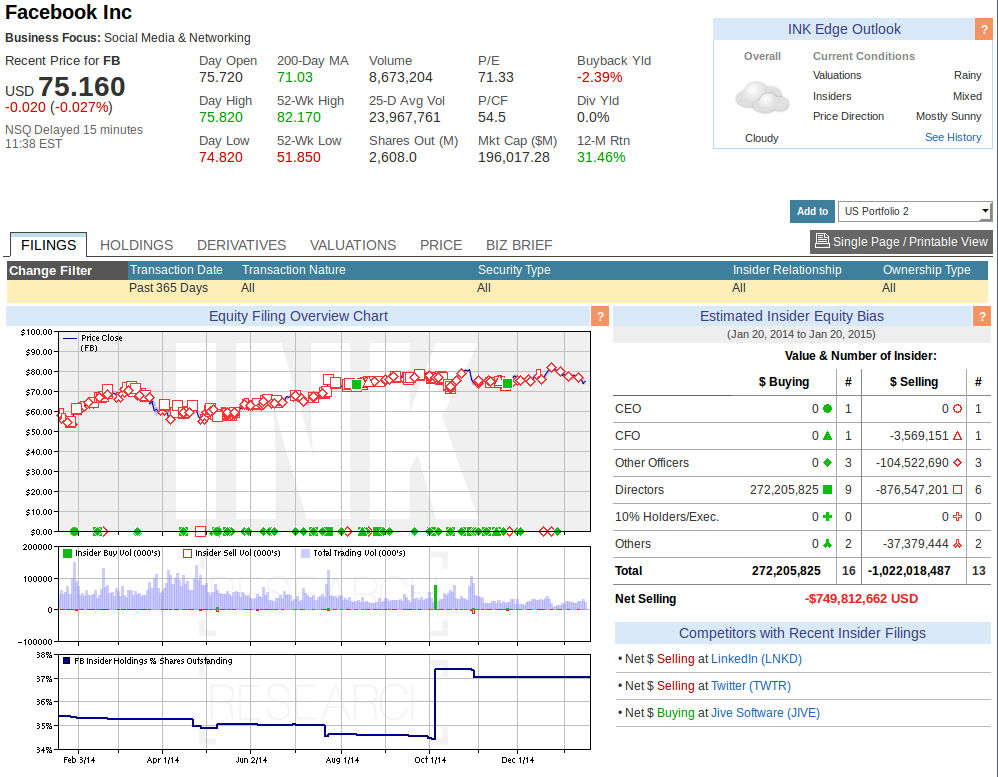This screenshot has height=777, width=998.
Task: Click the Past 365 Days filter value
Action: pos(168,288)
